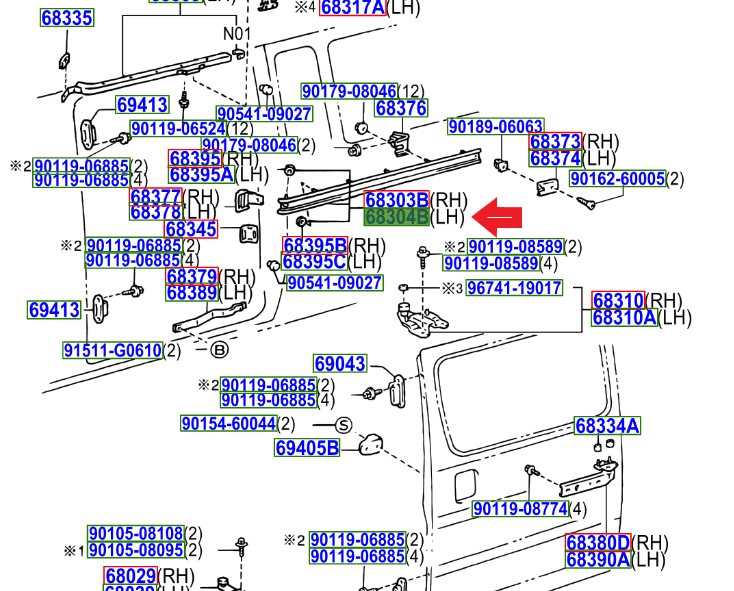Screen dimensions: 734x591
Task: Open part 68376 label
Action: 401,109
